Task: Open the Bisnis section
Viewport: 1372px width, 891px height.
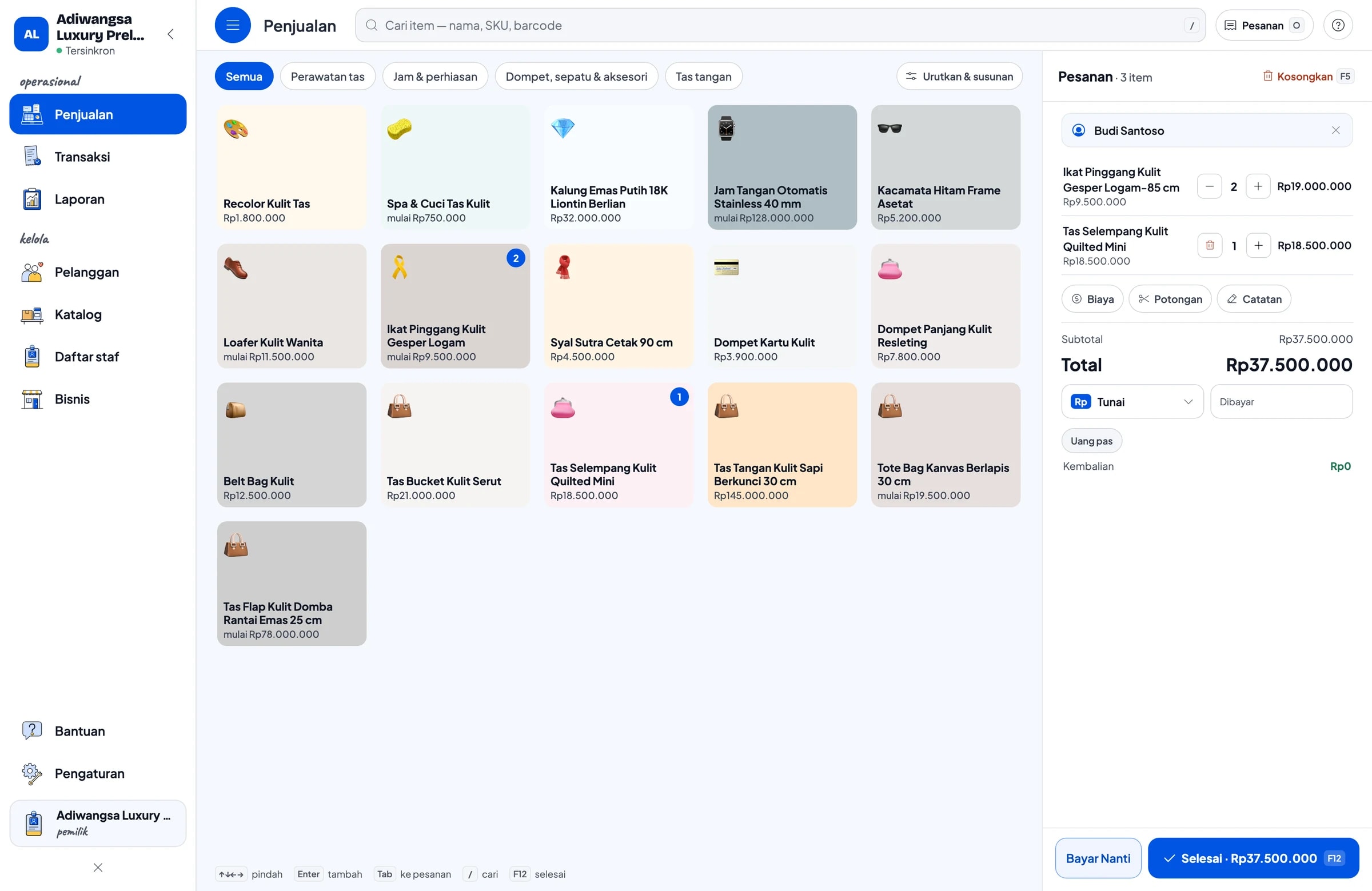Action: pos(98,399)
